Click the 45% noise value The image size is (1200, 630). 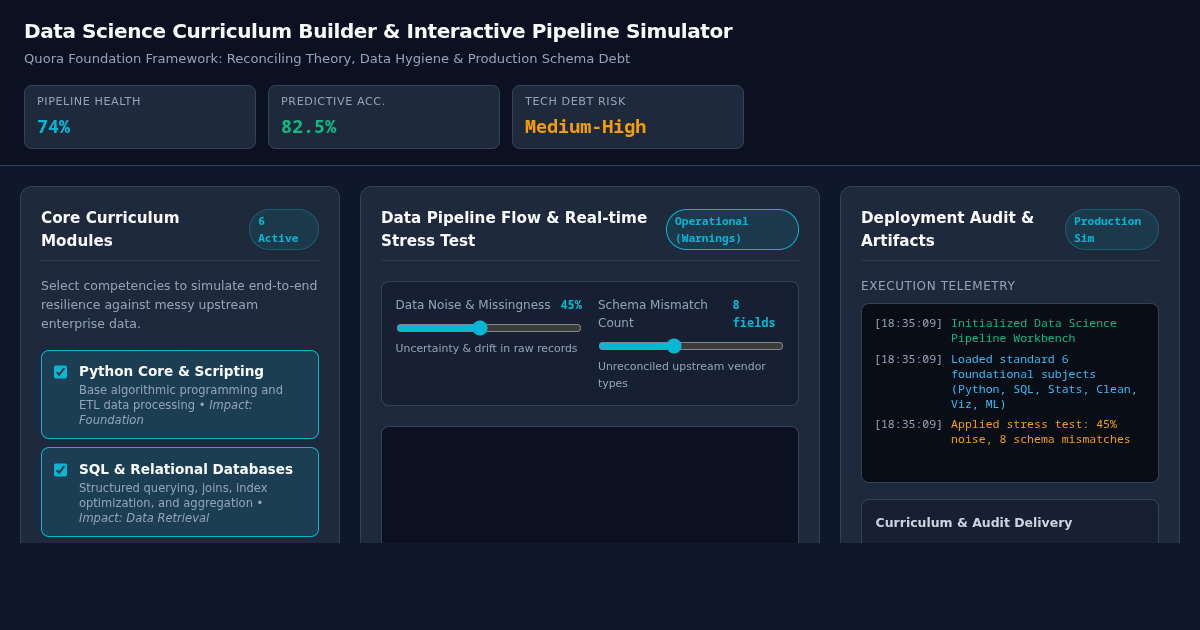pyautogui.click(x=571, y=305)
